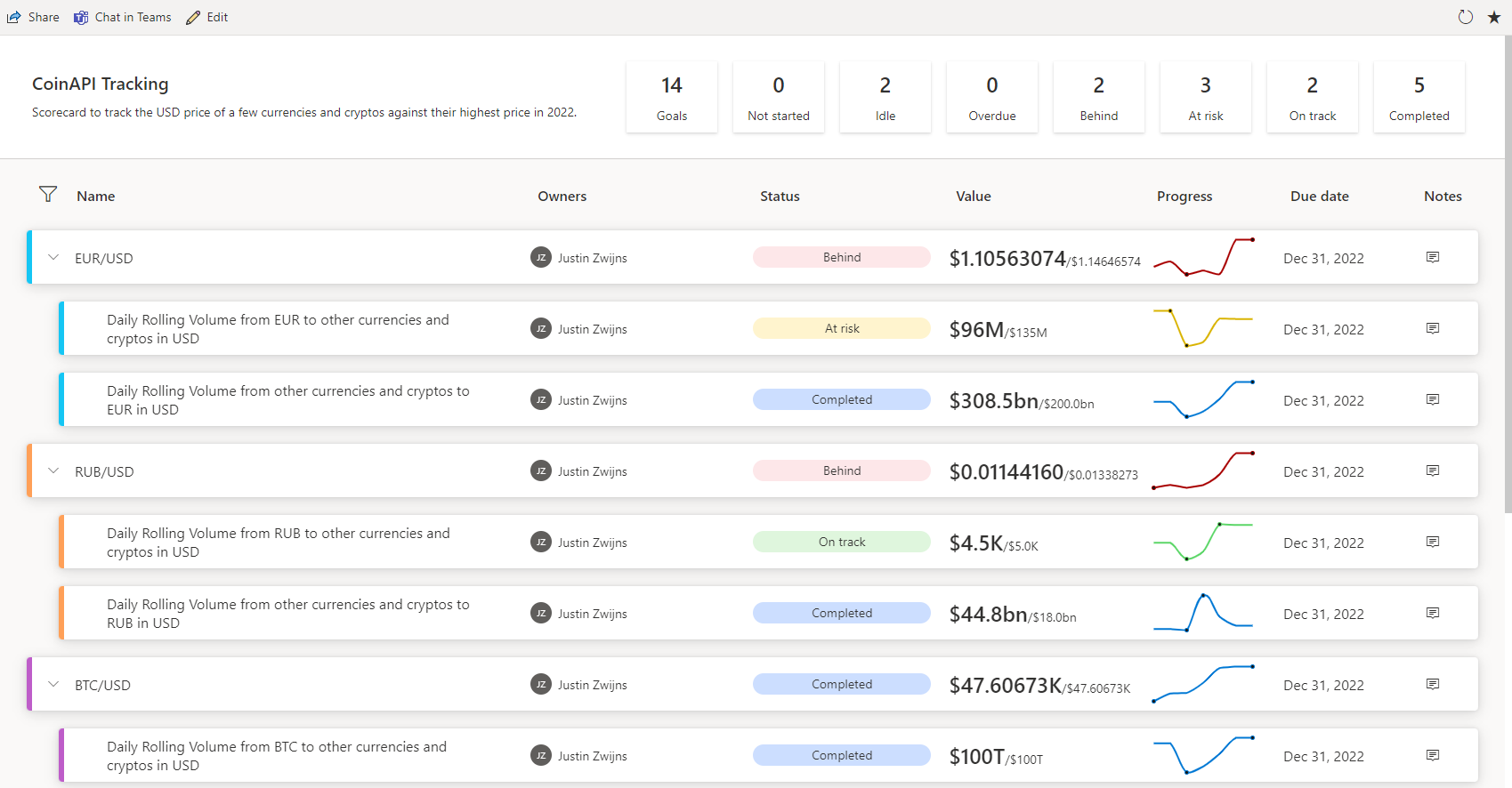
Task: Open Chat in Teams
Action: [123, 17]
